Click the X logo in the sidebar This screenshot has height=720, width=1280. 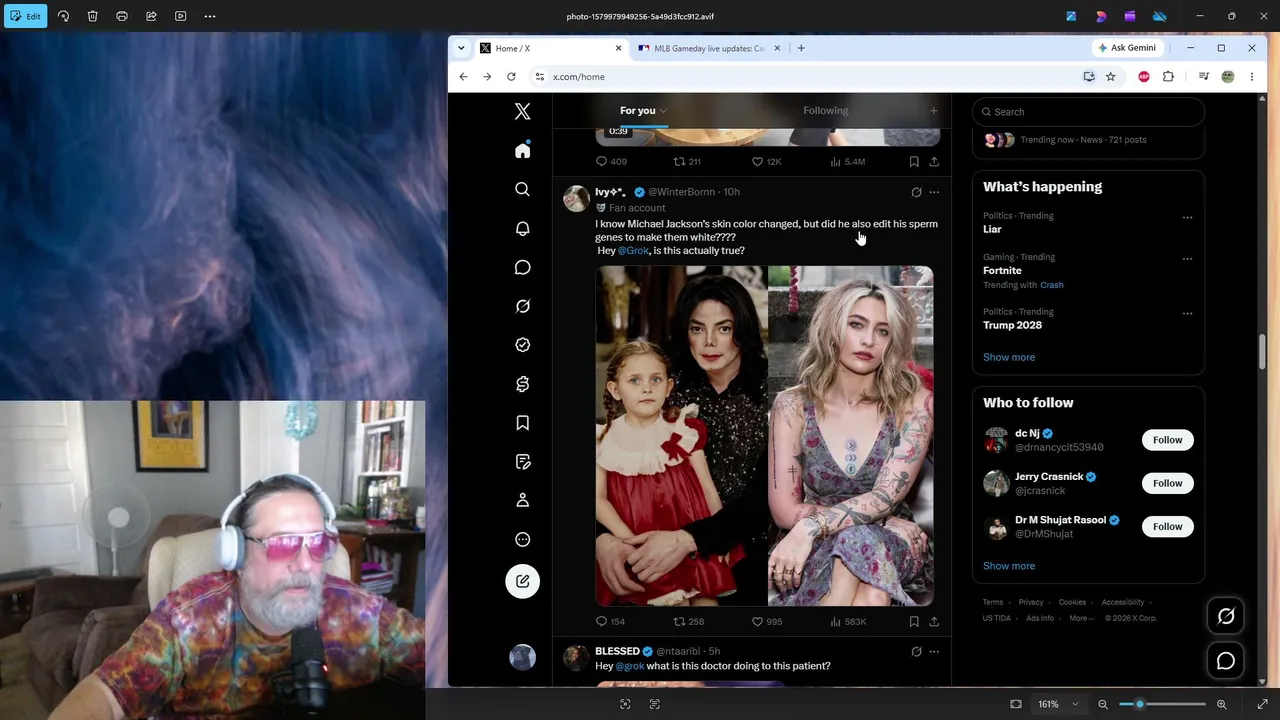point(522,112)
